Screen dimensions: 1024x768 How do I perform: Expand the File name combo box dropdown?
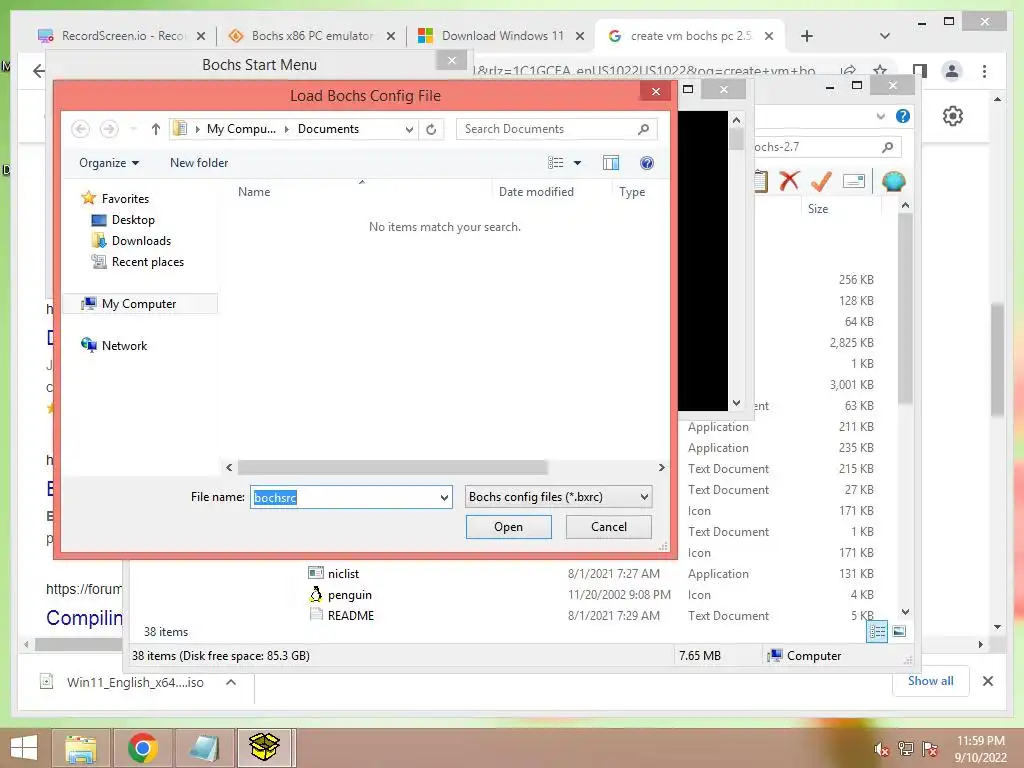444,497
